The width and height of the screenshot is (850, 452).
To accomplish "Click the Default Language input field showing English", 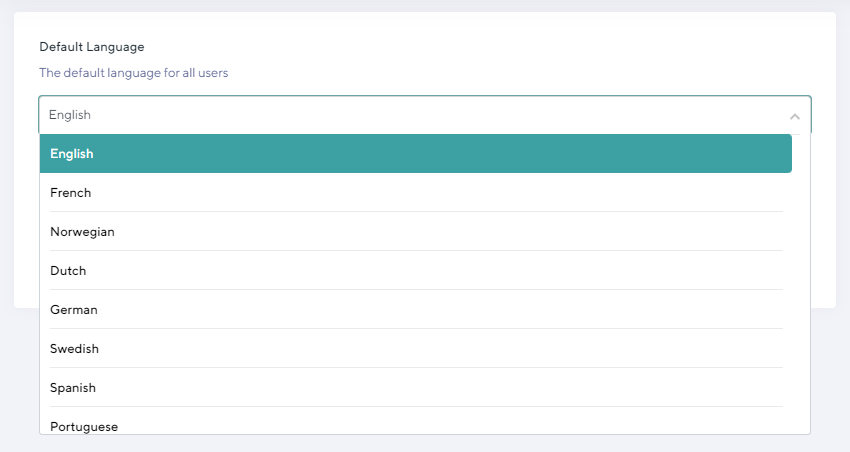I will click(424, 115).
